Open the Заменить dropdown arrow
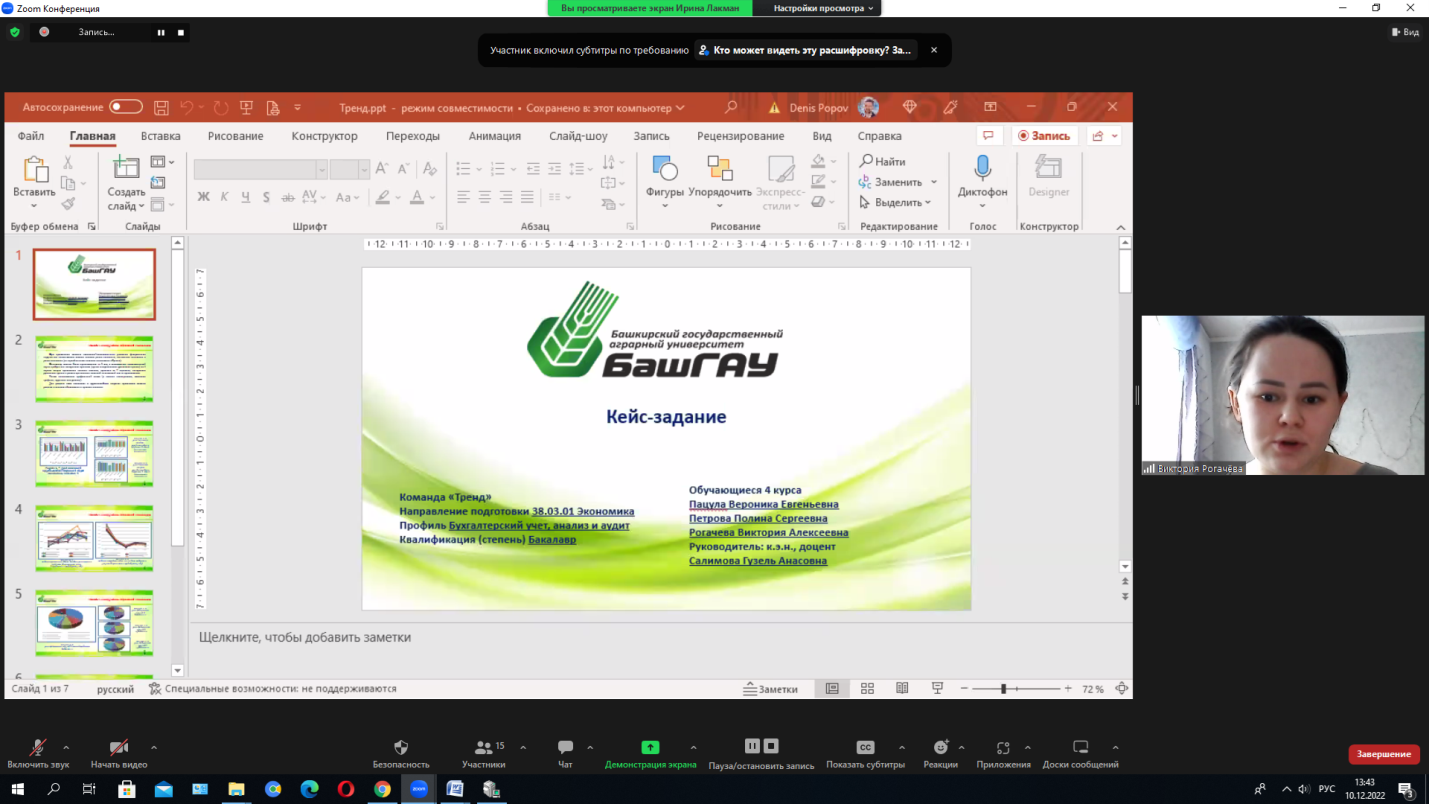The width and height of the screenshot is (1429, 804). coord(934,182)
